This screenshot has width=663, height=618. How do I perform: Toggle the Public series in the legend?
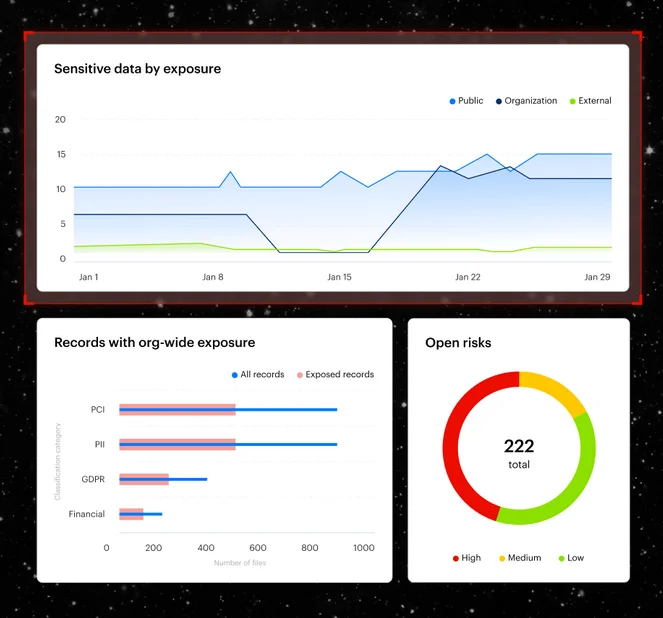pyautogui.click(x=466, y=101)
